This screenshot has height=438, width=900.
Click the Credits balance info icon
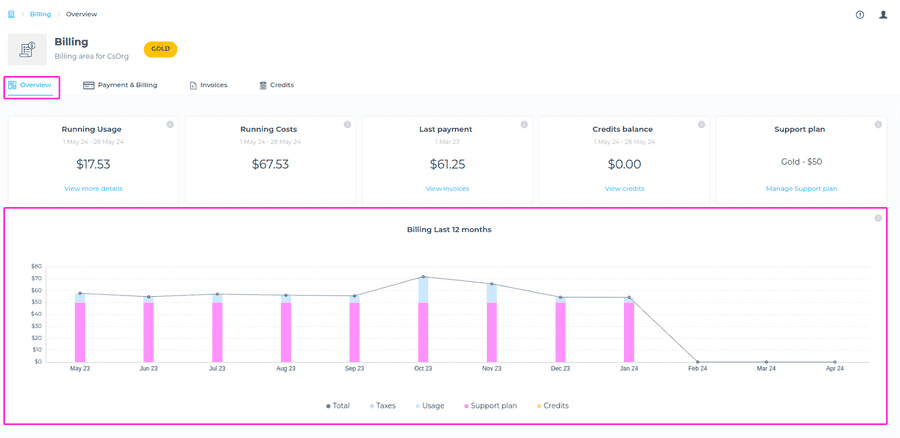tap(701, 125)
